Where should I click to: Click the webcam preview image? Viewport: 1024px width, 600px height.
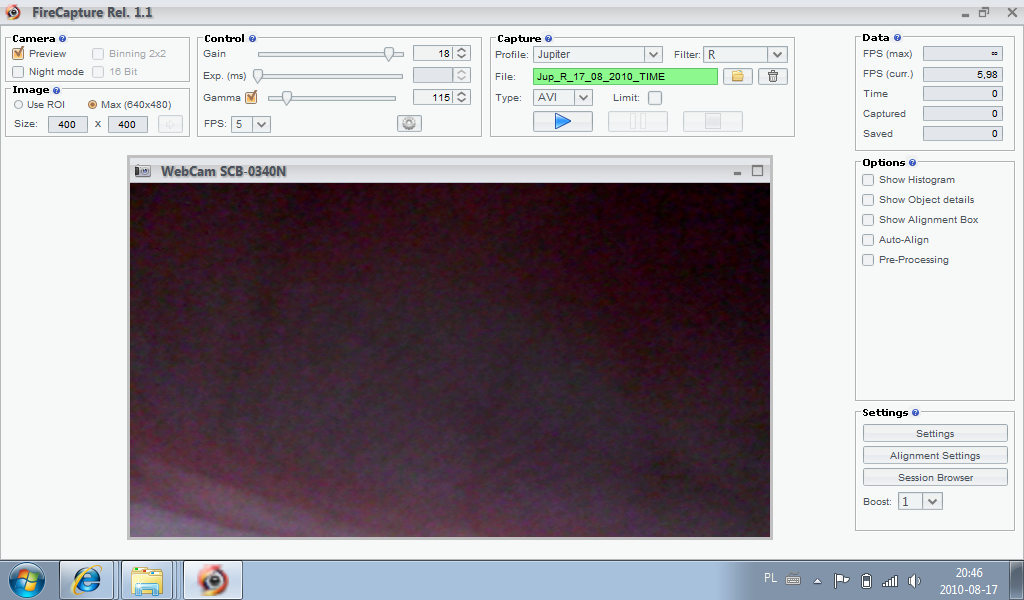450,360
